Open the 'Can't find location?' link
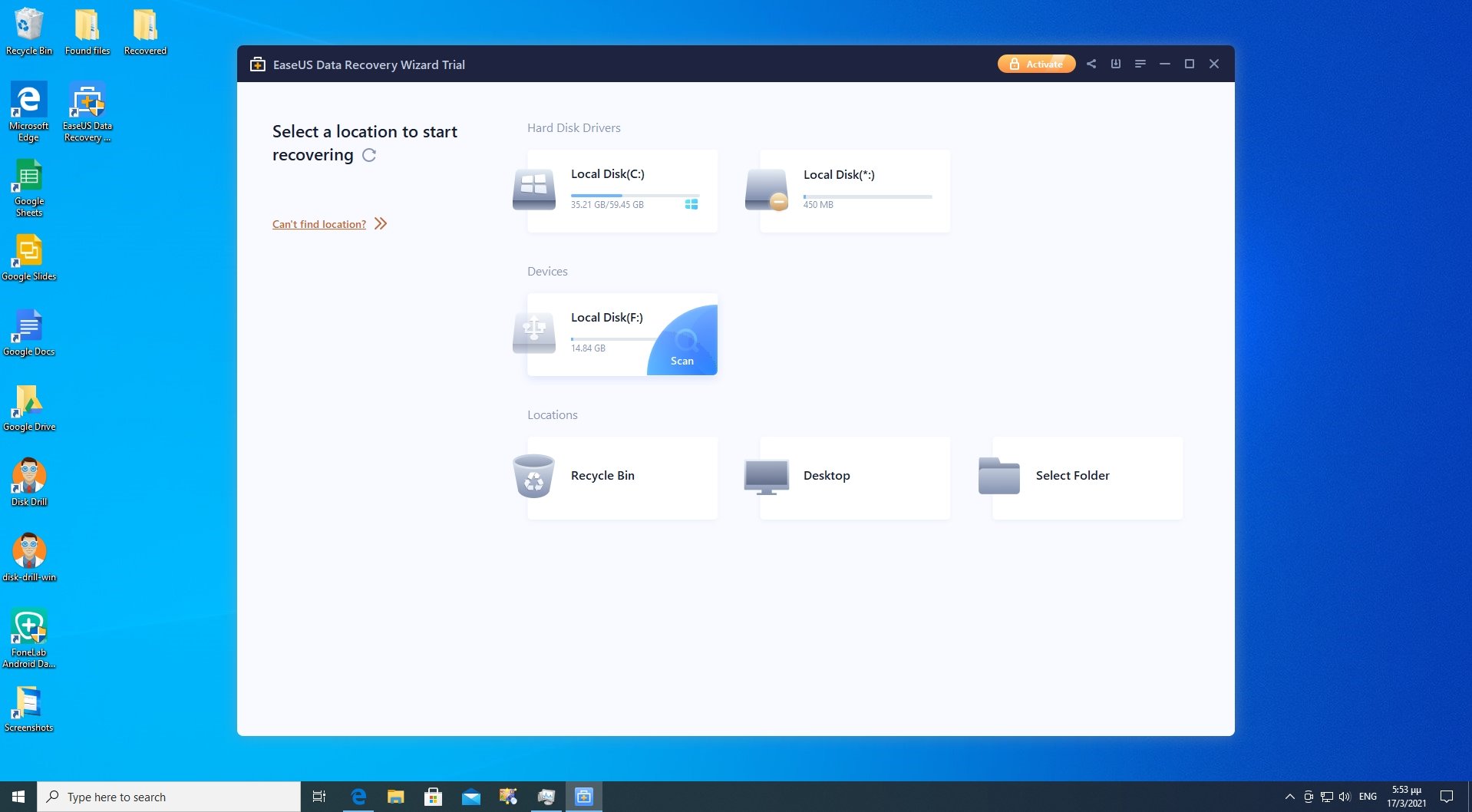 (x=319, y=224)
